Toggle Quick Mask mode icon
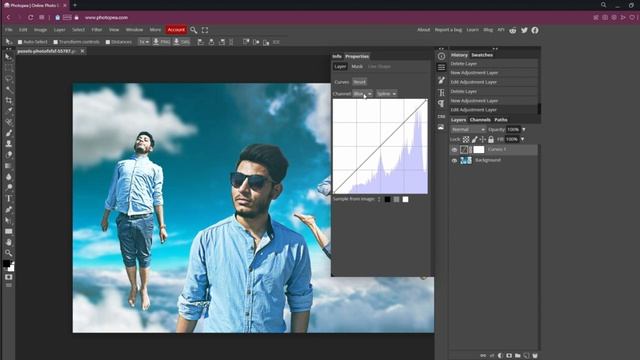Viewport: 640px width, 360px height. pyautogui.click(x=9, y=277)
